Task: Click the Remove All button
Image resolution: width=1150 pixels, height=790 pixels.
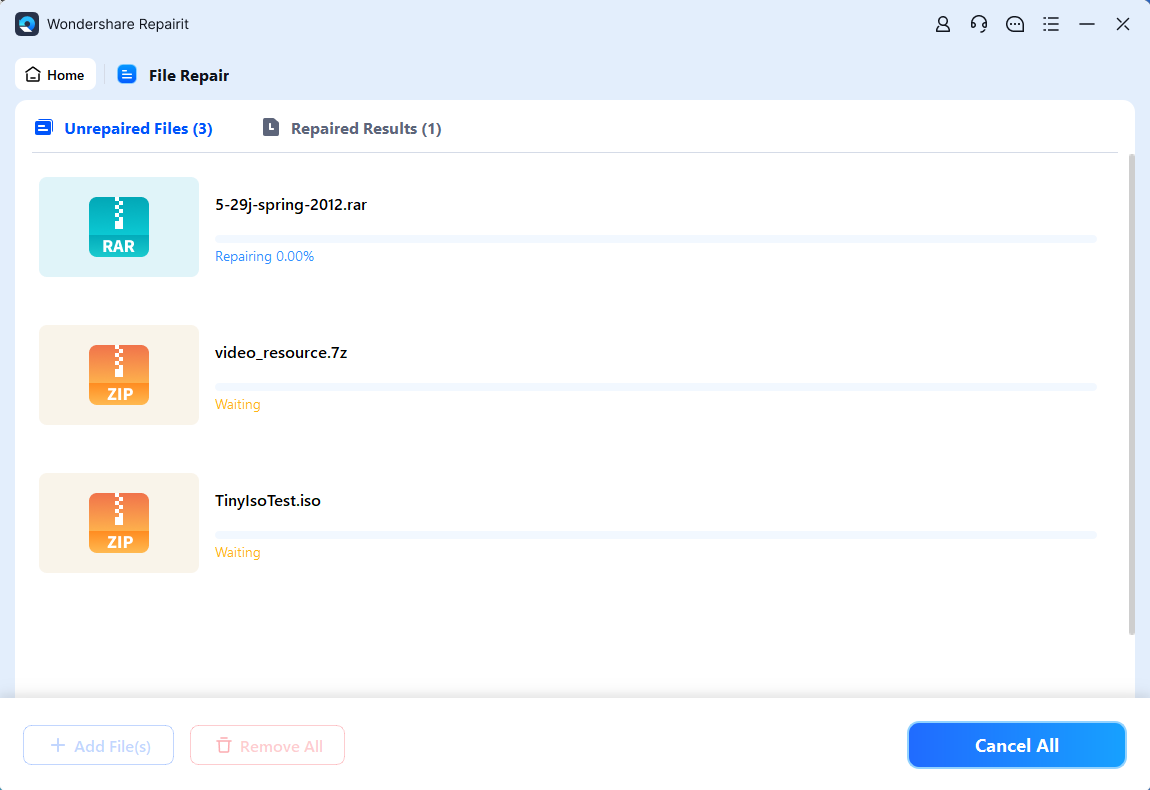Action: click(267, 745)
